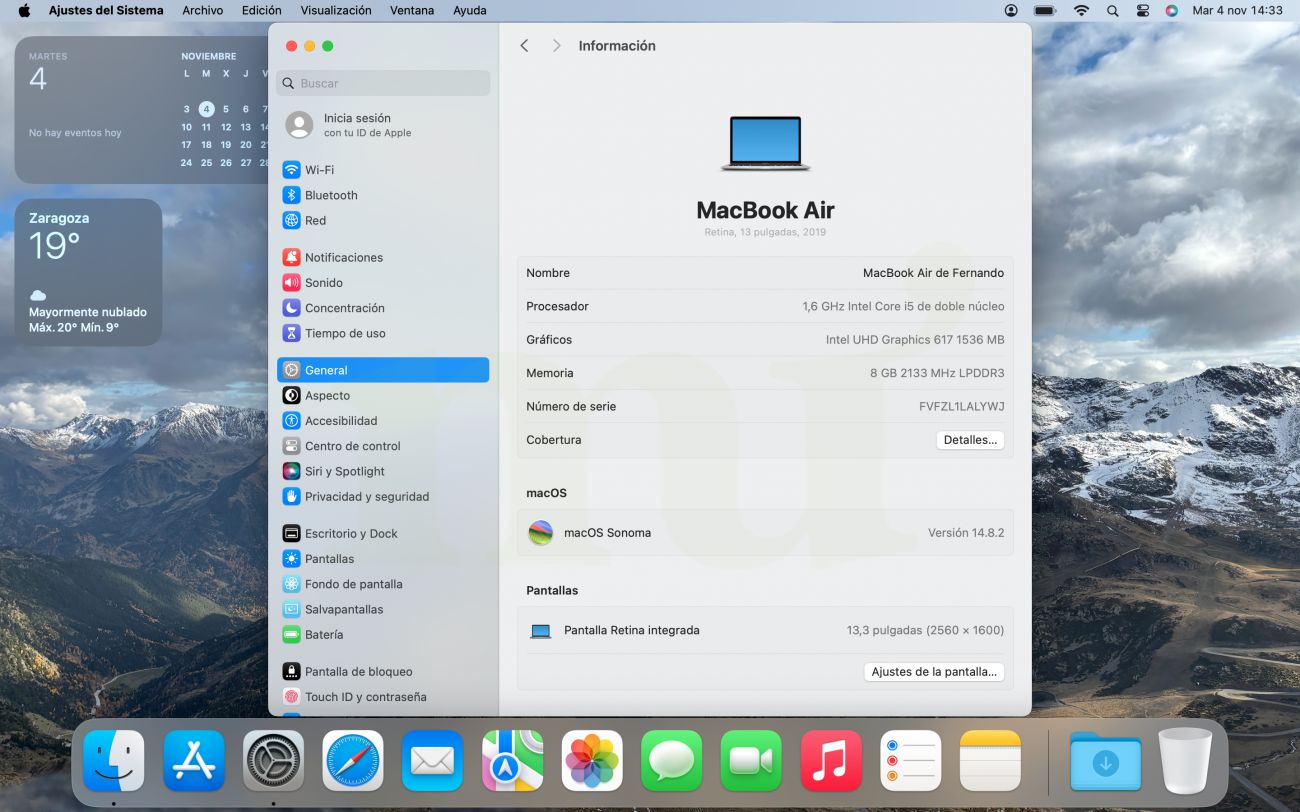Screen dimensions: 1300x812
Task: Open Wi-Fi settings in sidebar
Action: click(x=320, y=170)
